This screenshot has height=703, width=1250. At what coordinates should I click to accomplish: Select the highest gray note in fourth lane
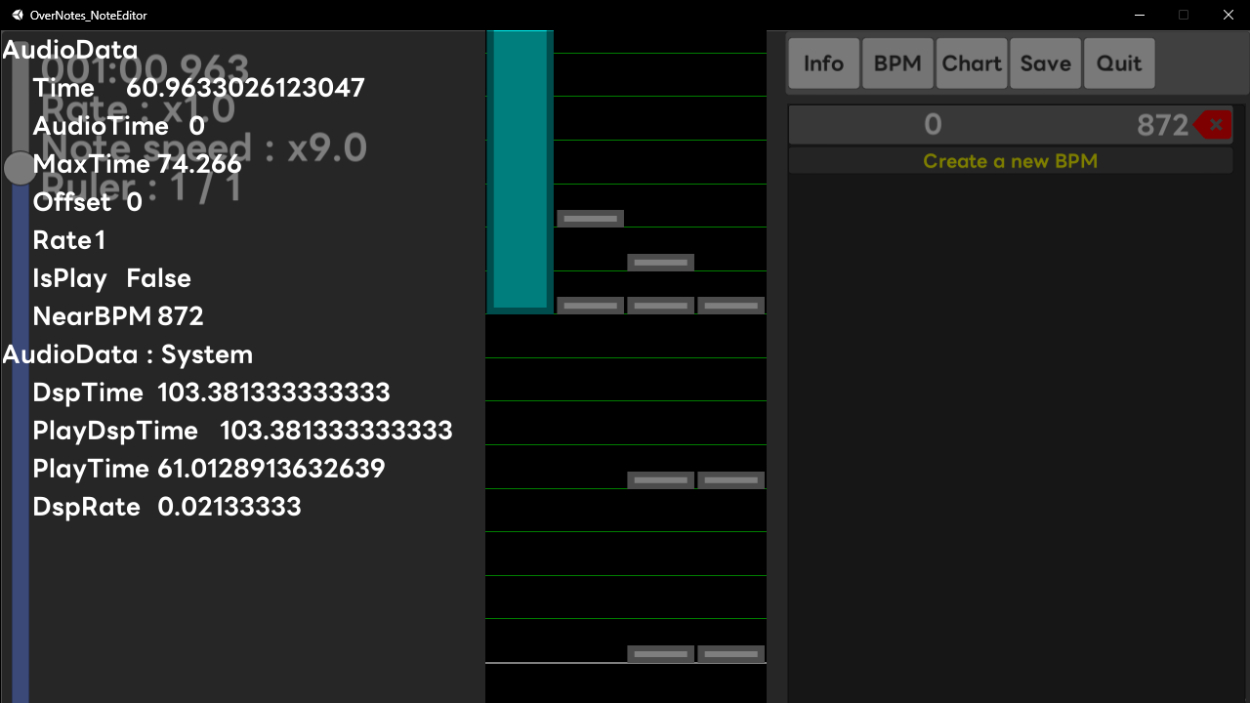731,305
